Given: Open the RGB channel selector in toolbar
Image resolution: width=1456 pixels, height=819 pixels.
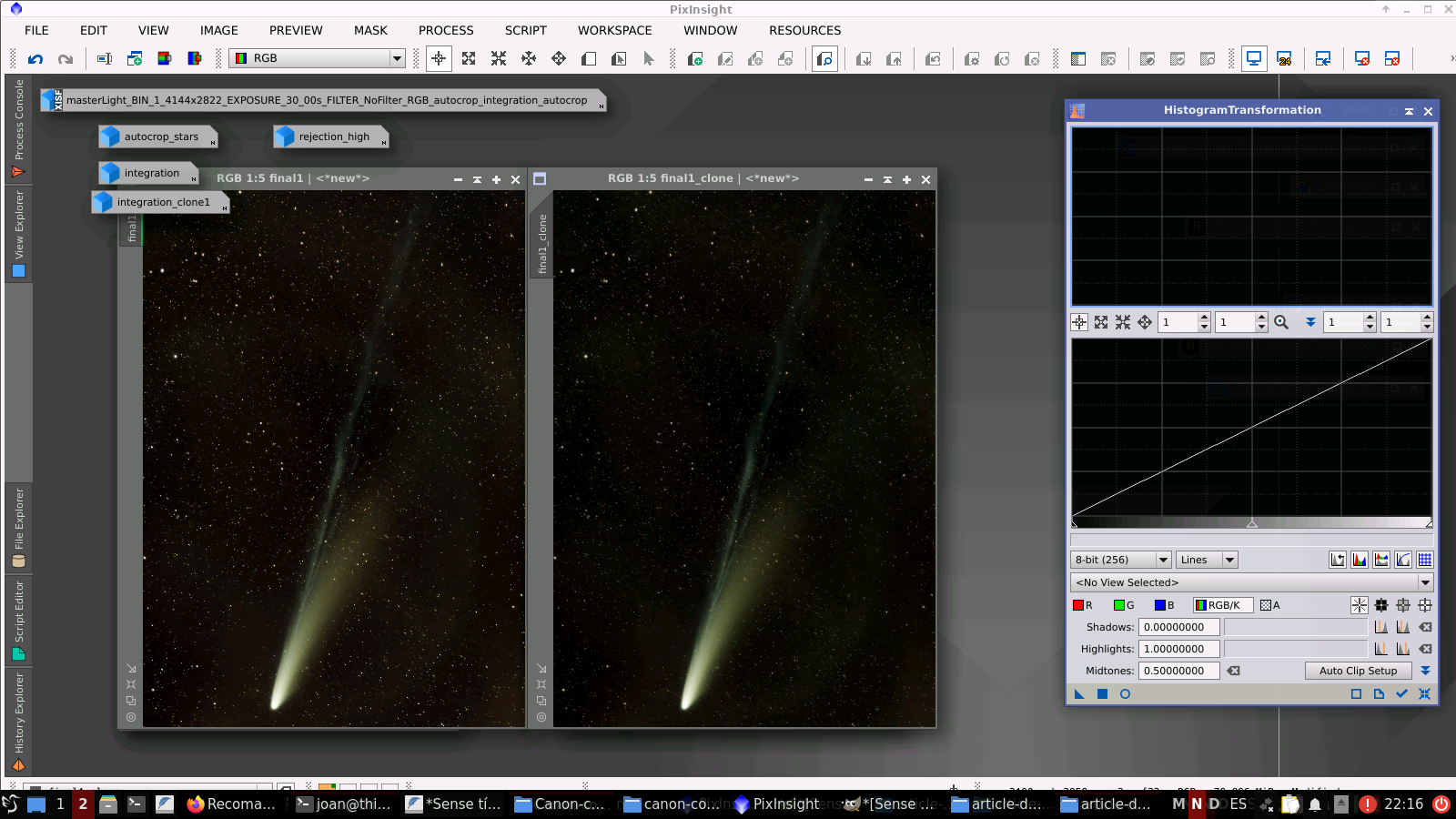Looking at the screenshot, I should (318, 58).
